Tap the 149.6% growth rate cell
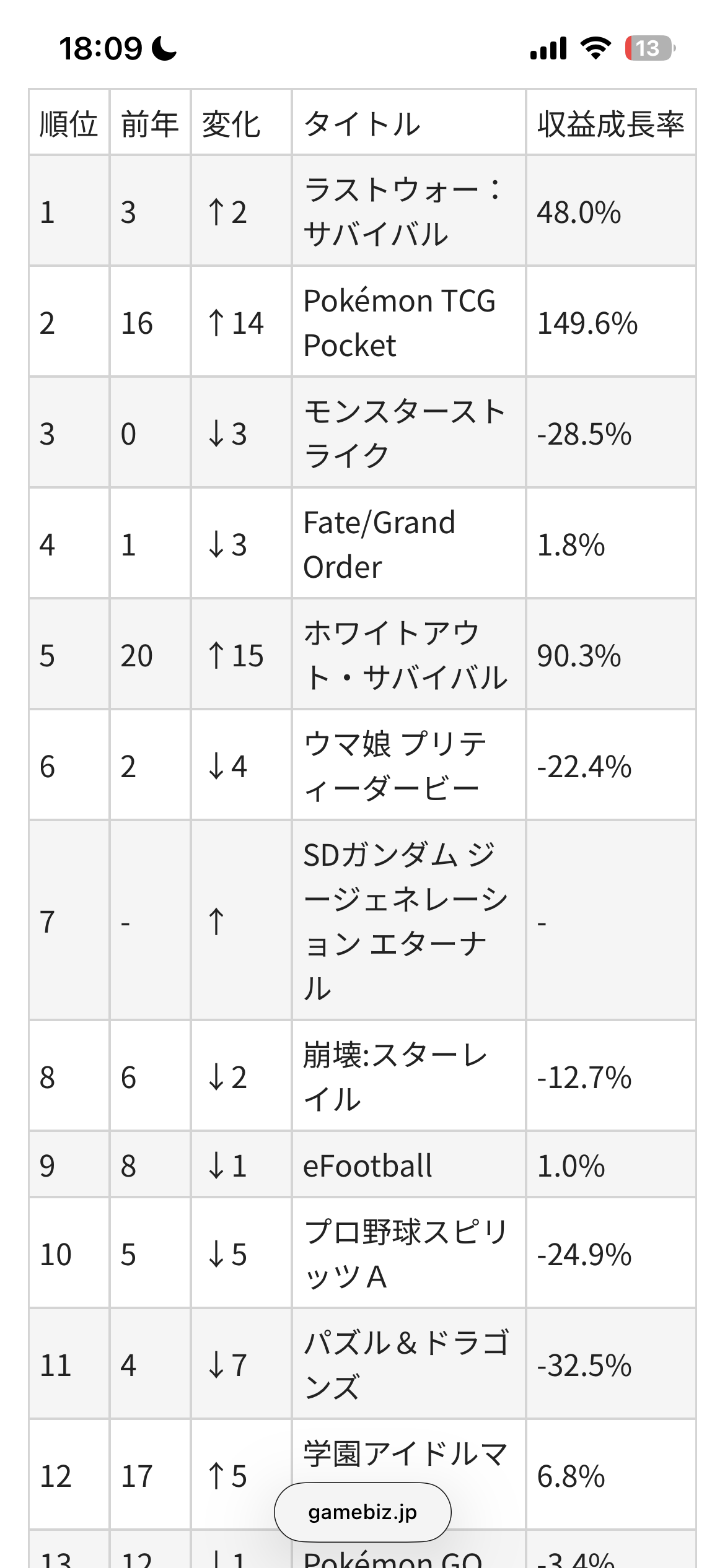 (x=587, y=323)
